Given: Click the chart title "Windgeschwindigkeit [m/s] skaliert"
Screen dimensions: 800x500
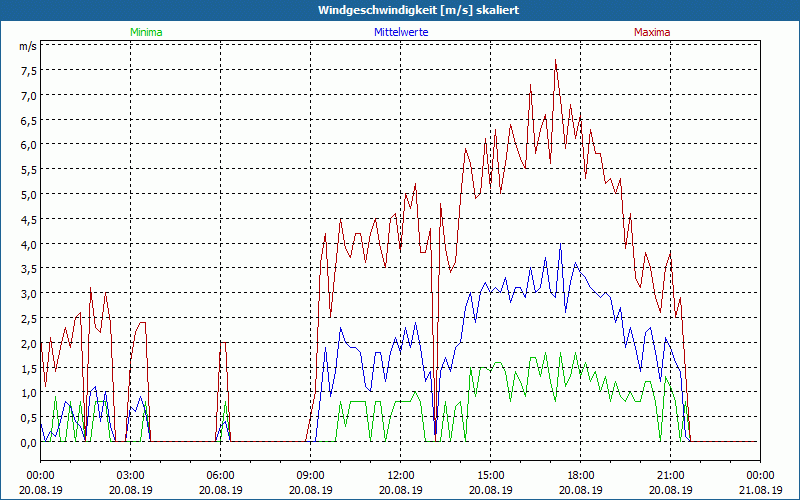Looking at the screenshot, I should 418,10.
